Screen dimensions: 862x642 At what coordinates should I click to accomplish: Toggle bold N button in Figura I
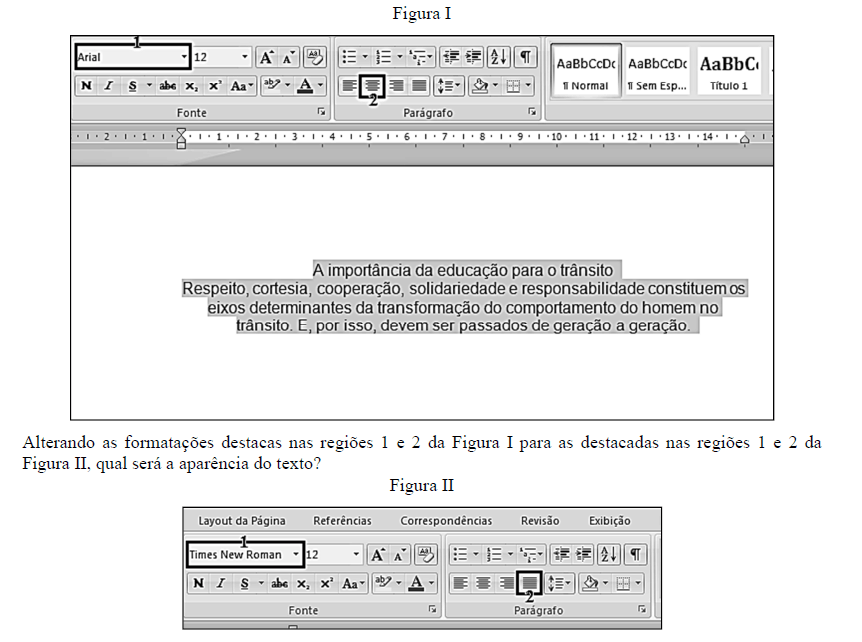[86, 86]
